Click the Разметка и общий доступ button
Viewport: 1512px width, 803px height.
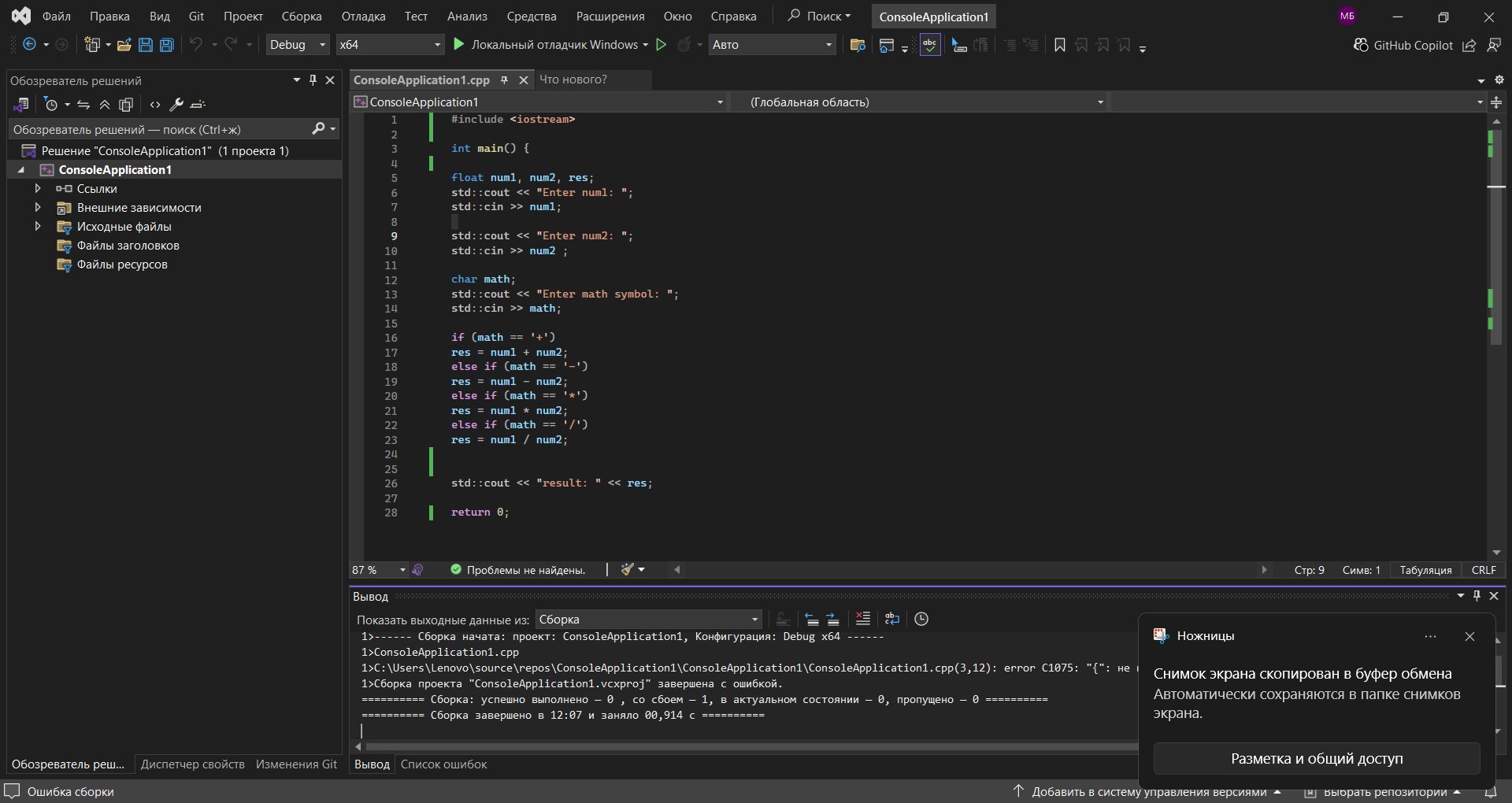[x=1317, y=758]
